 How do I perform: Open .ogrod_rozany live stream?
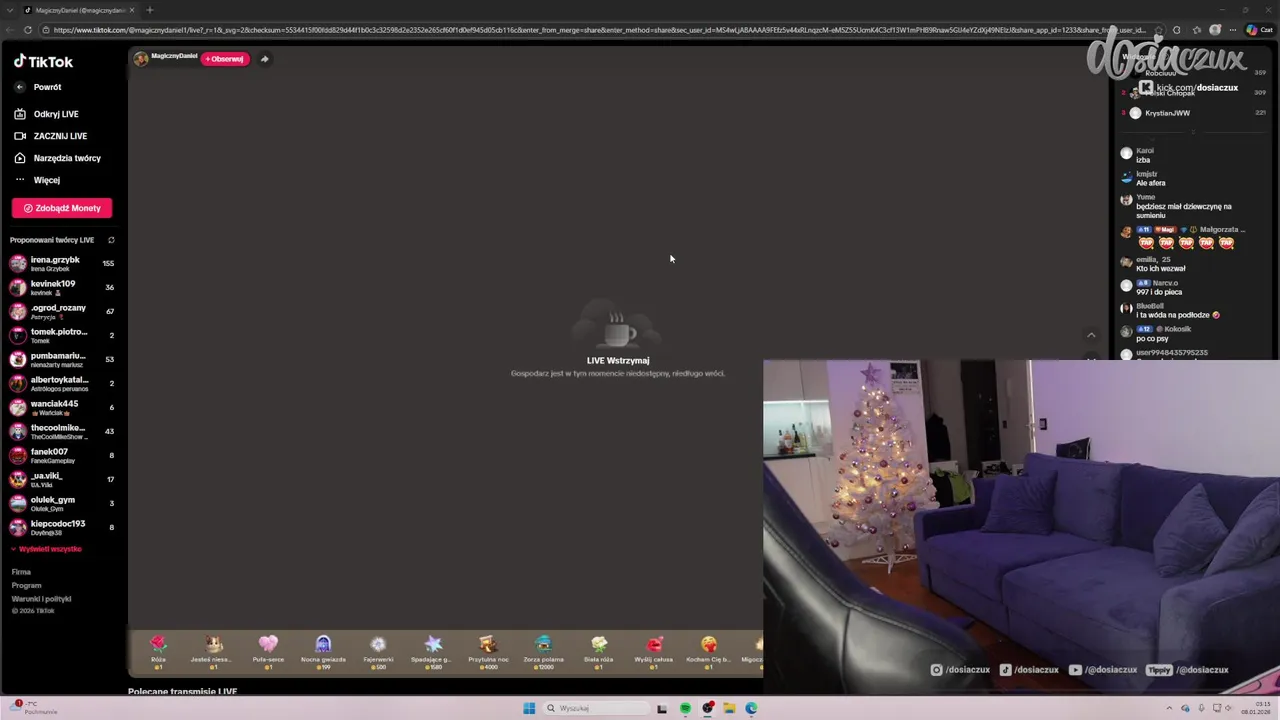(62, 312)
